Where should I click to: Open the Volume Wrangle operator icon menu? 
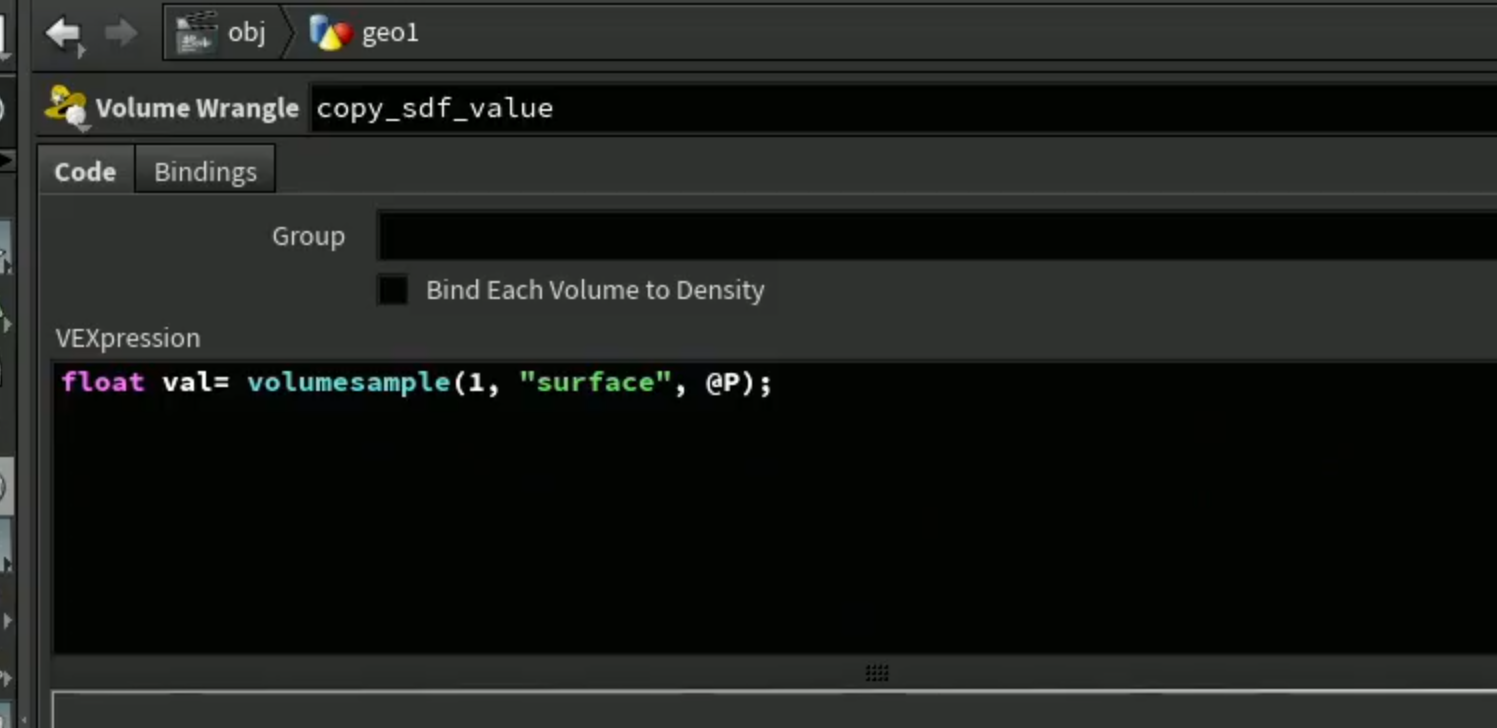[x=67, y=108]
